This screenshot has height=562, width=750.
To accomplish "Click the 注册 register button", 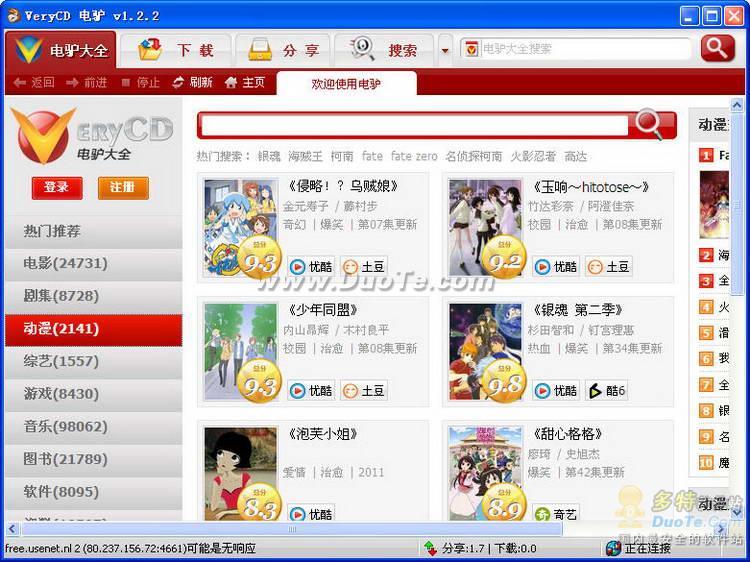I will pos(123,187).
